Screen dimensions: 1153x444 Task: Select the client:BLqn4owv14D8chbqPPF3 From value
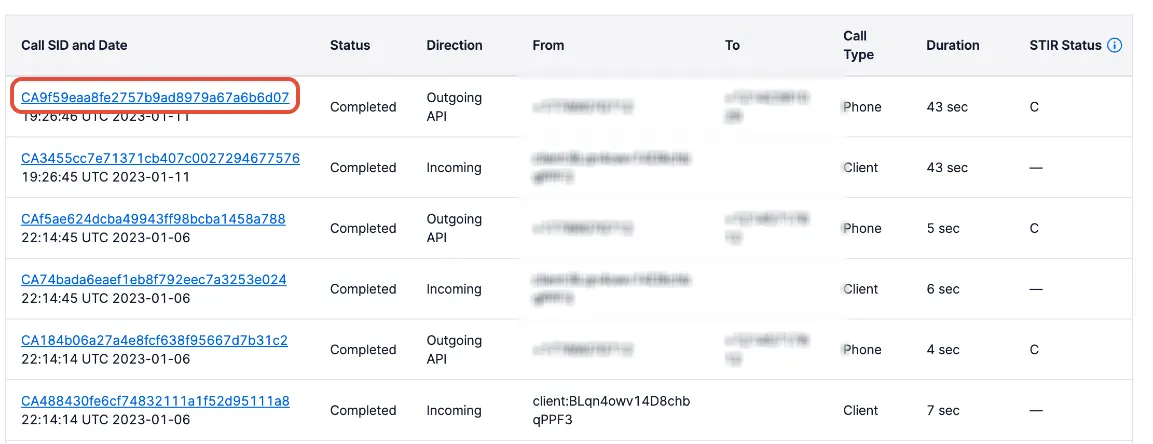612,411
